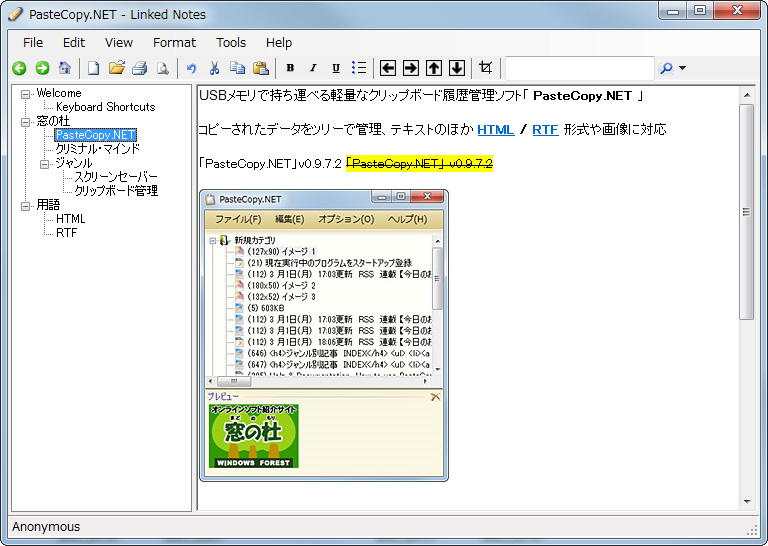Viewport: 768px width, 546px height.
Task: Collapse the 窓の杜 tree node
Action: click(25, 121)
